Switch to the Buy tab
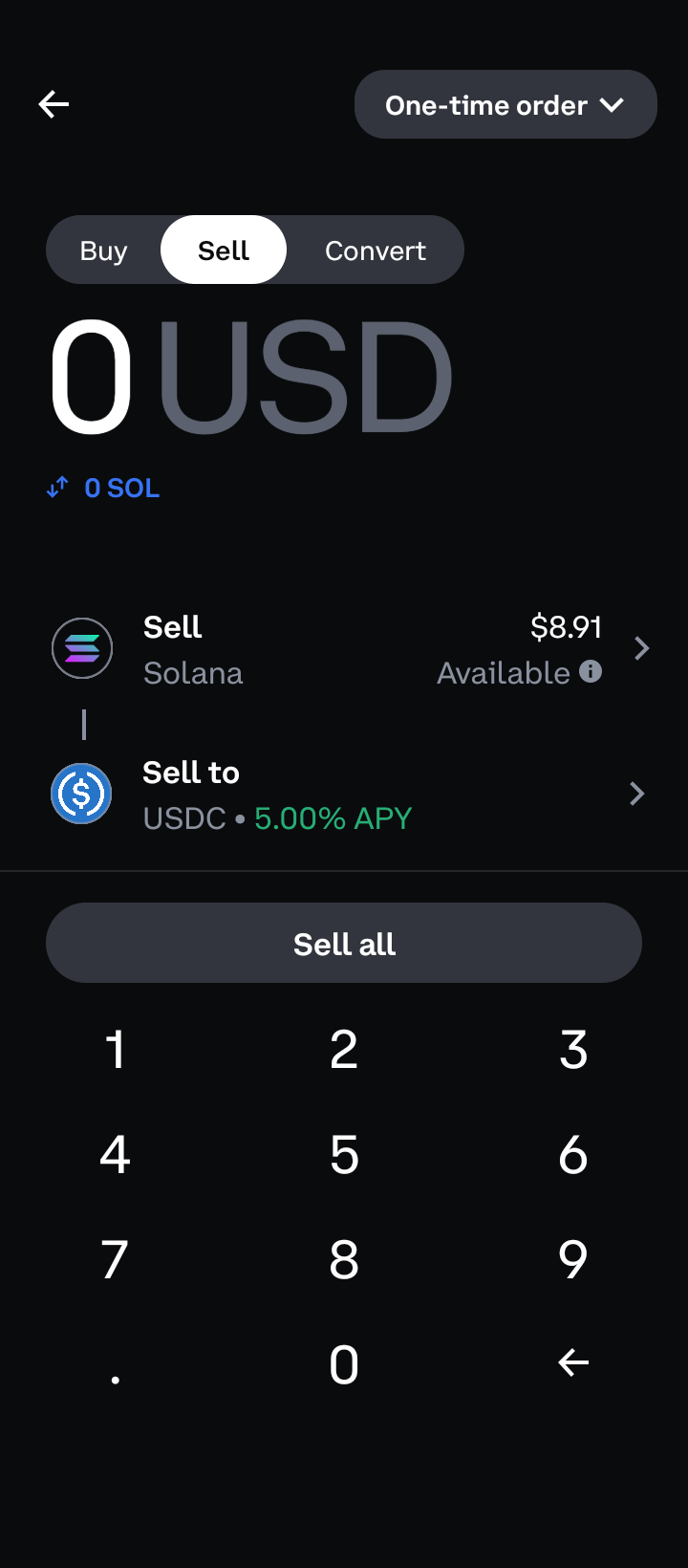 (x=103, y=250)
